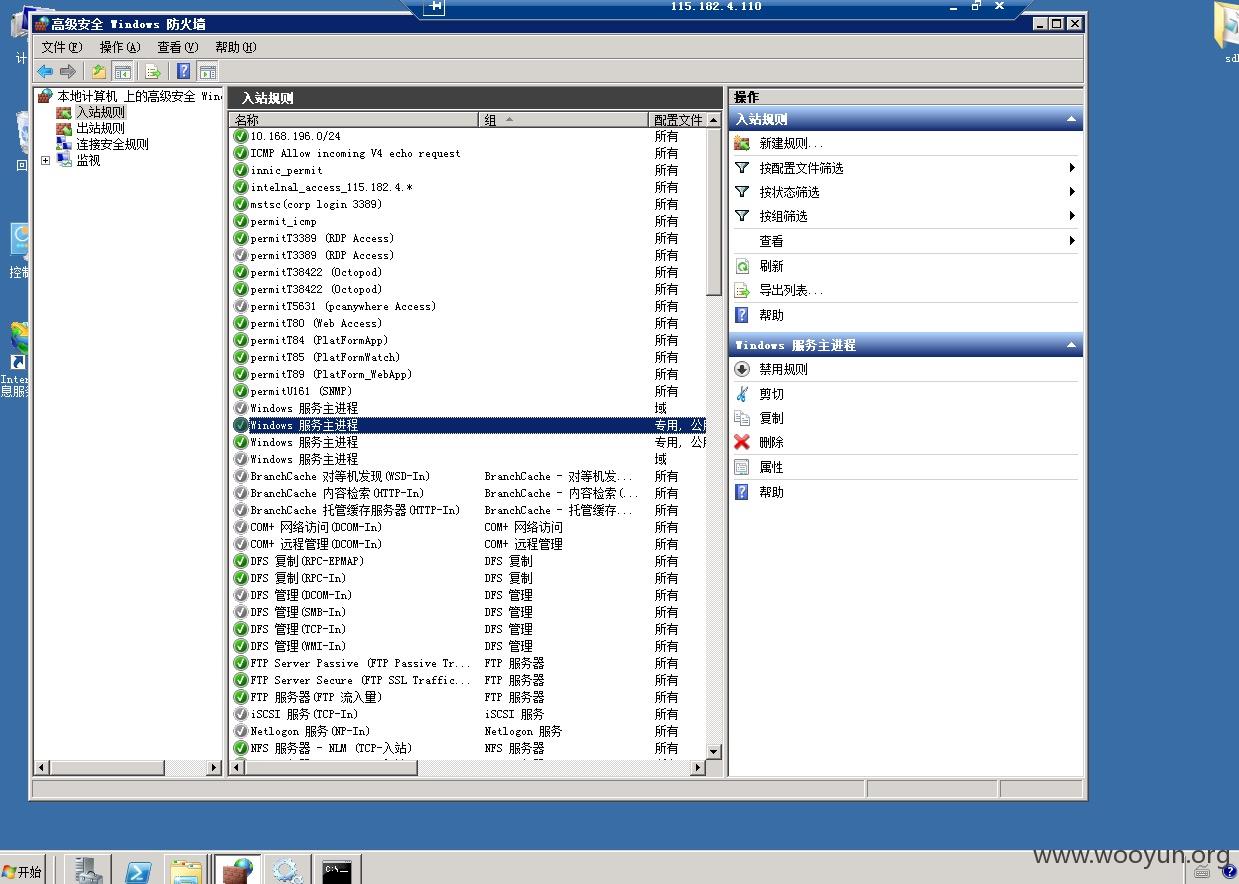
Task: Click the 剪切 scissors action
Action: (771, 394)
